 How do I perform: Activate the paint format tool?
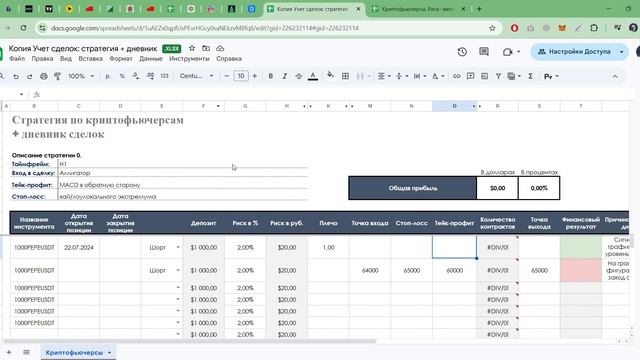coord(58,76)
